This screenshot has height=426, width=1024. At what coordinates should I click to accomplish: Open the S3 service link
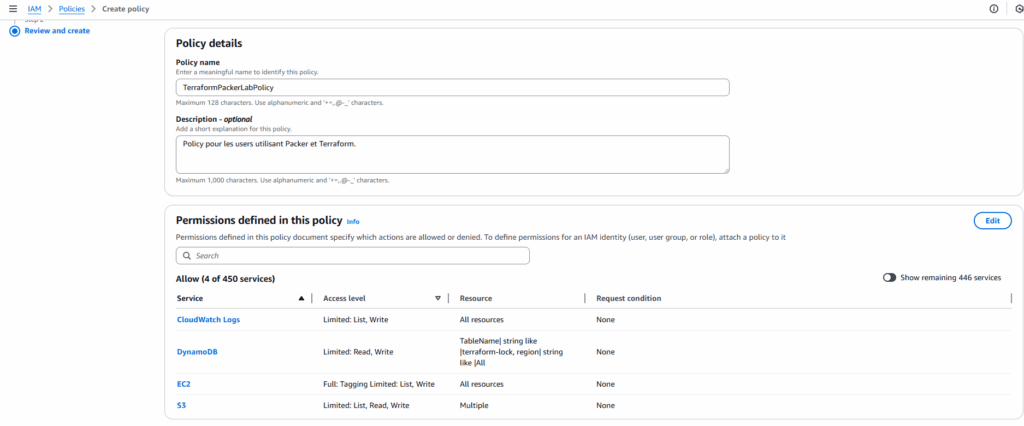pos(182,405)
